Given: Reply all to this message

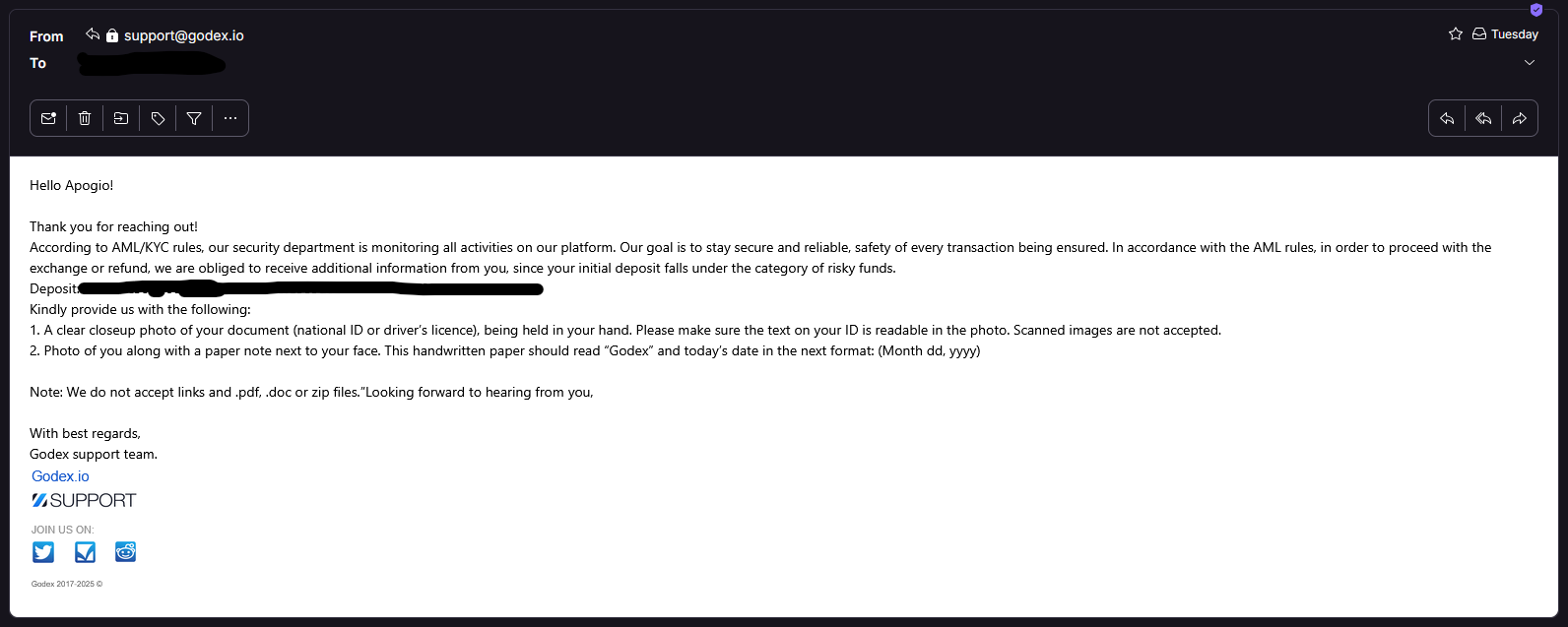Looking at the screenshot, I should pyautogui.click(x=1483, y=118).
